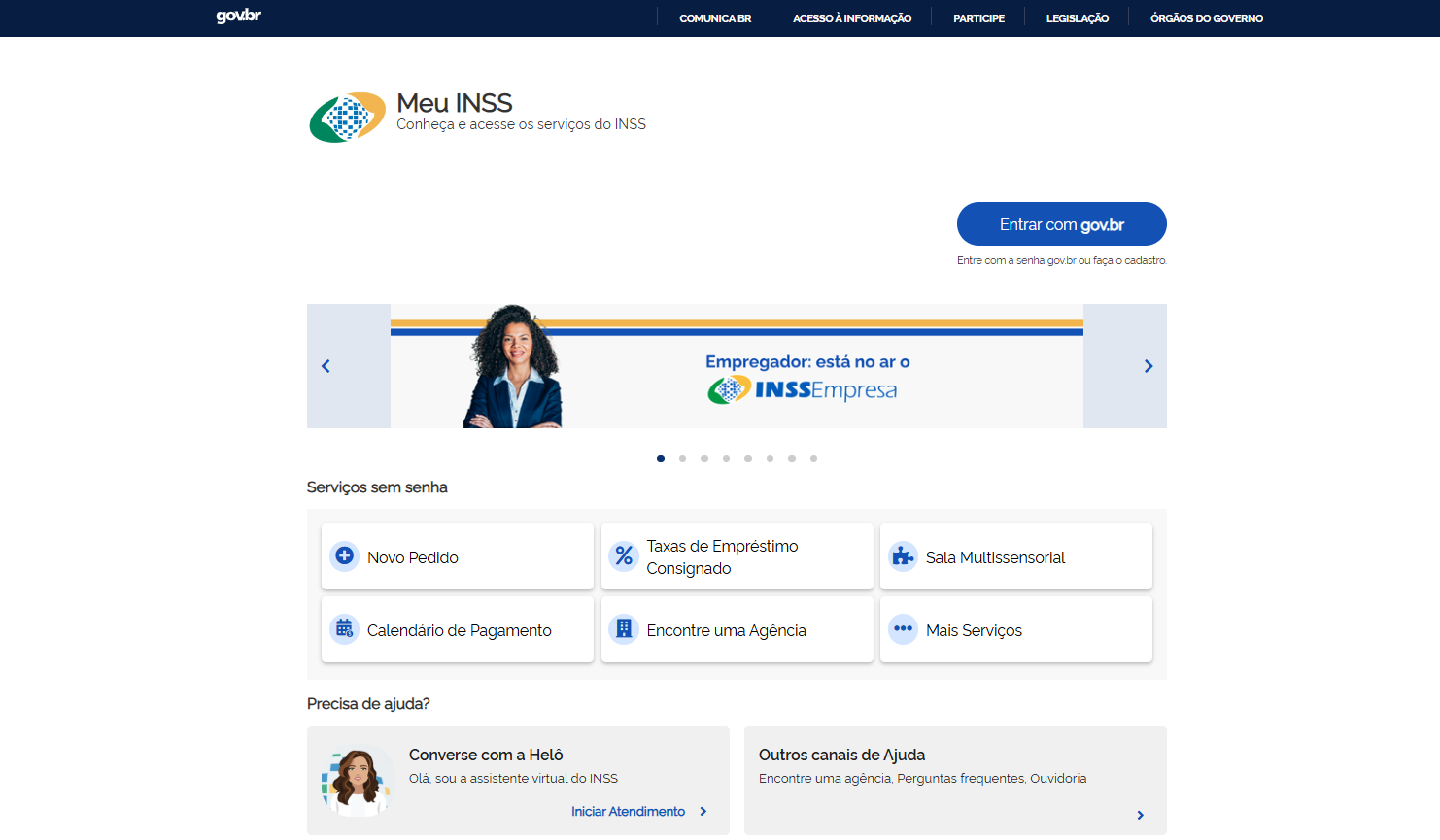This screenshot has height=840, width=1440.
Task: Select the sixth carousel dot
Action: (770, 458)
